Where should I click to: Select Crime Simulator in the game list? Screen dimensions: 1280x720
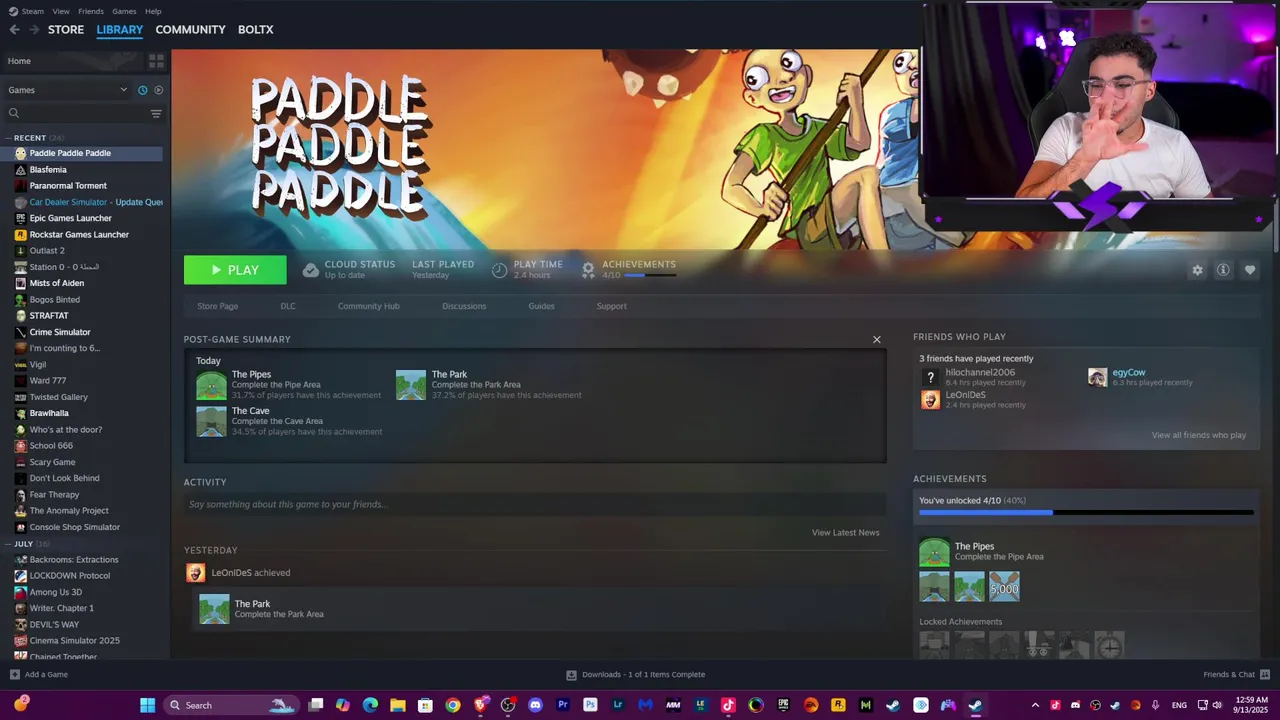click(60, 332)
